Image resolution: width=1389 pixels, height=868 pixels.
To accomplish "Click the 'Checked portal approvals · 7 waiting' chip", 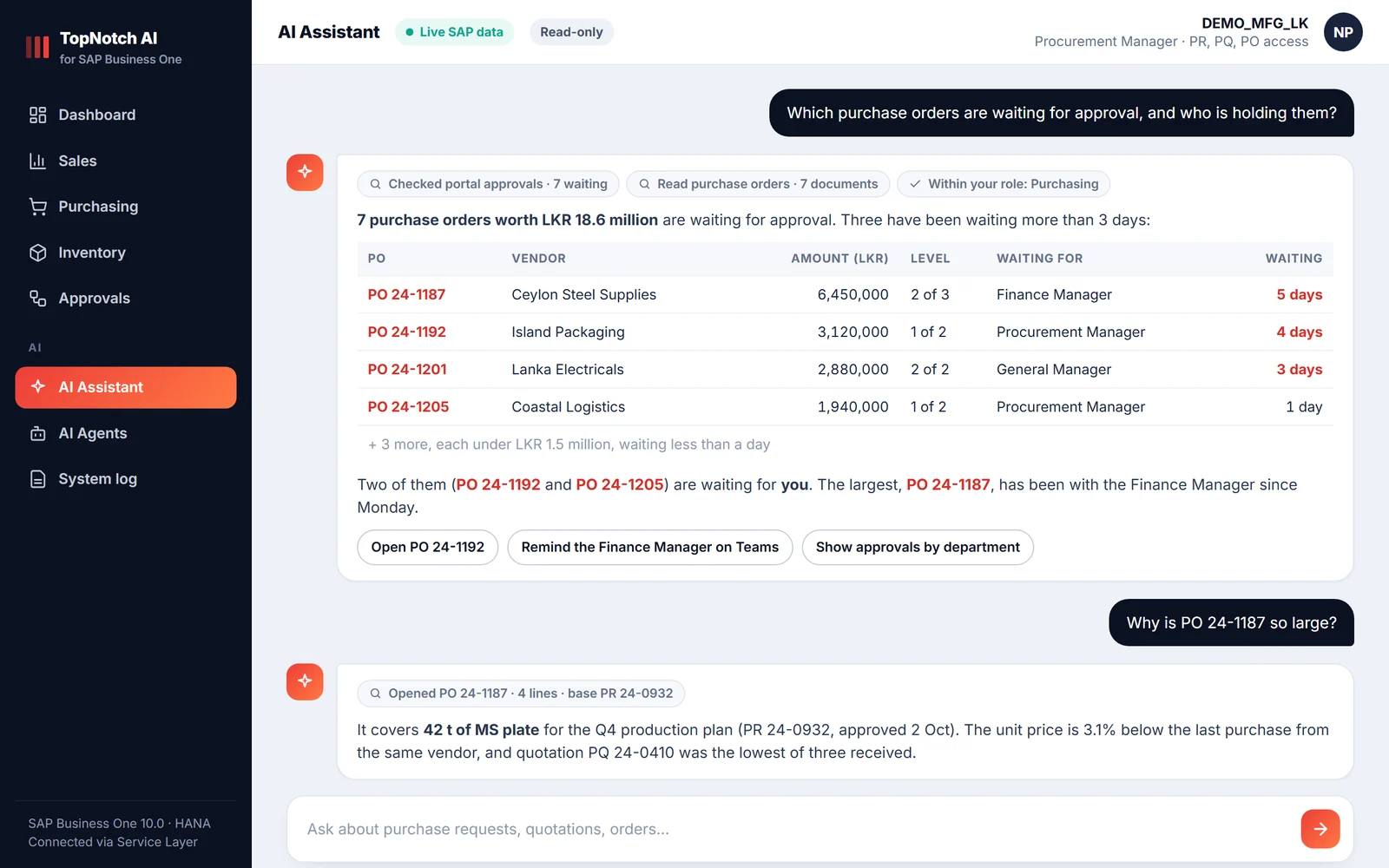I will (x=488, y=184).
